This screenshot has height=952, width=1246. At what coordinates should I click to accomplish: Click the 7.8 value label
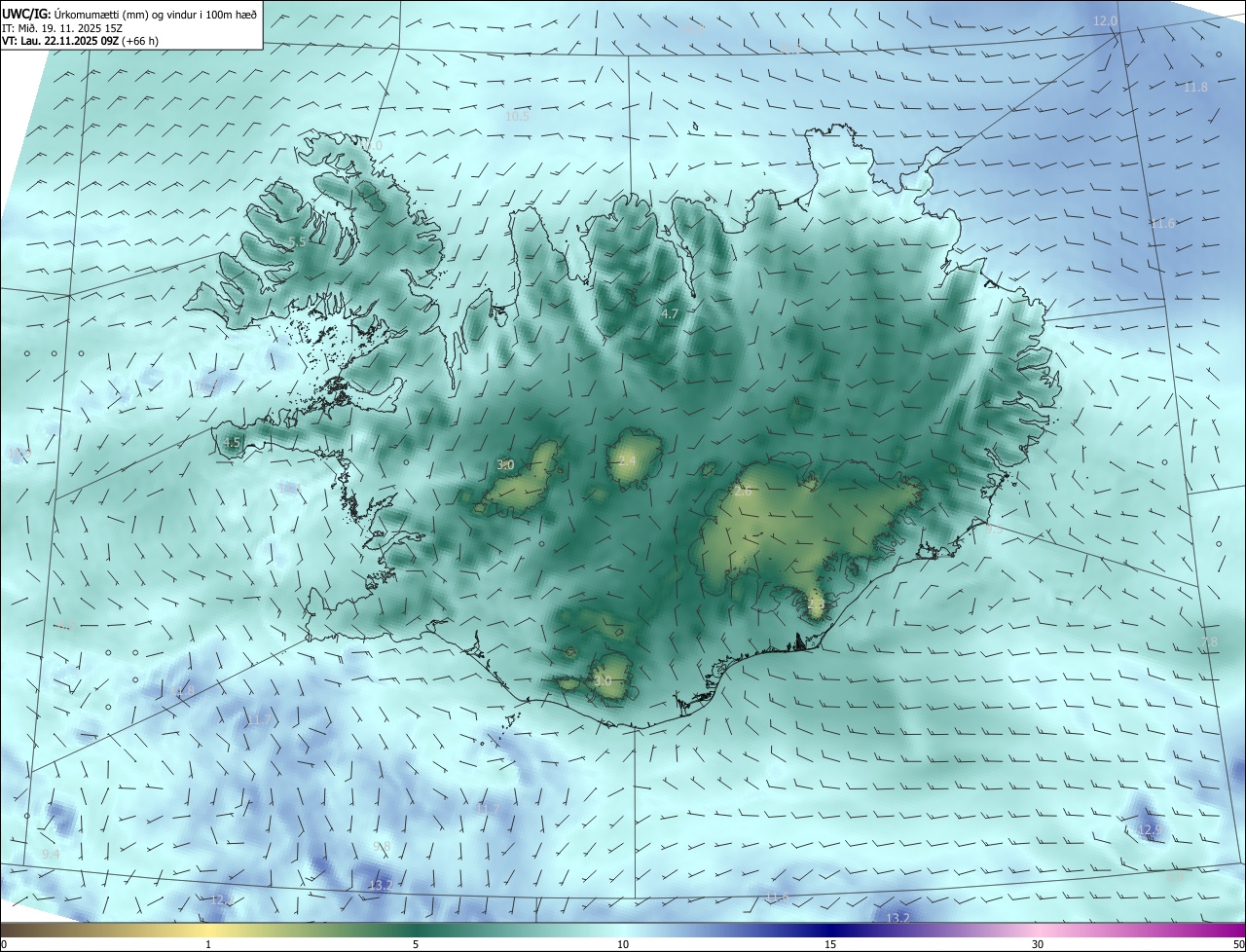(1210, 641)
